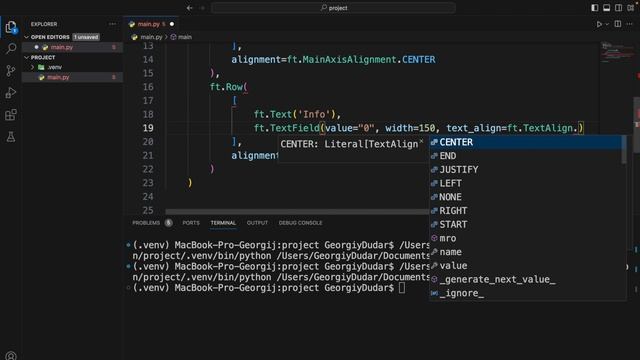This screenshot has width=640, height=360.
Task: Select END in the autocomplete list
Action: [x=526, y=156]
